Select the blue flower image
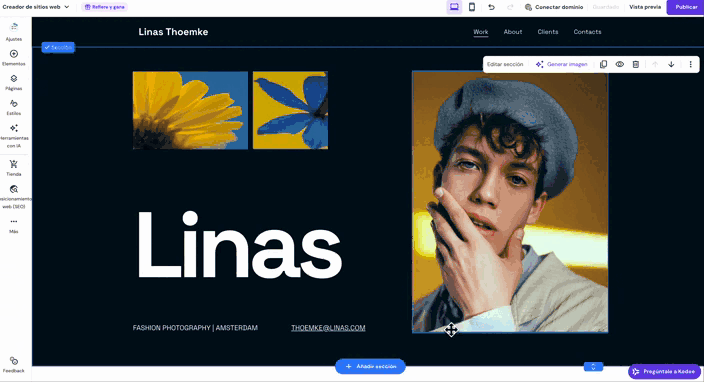 click(x=290, y=110)
